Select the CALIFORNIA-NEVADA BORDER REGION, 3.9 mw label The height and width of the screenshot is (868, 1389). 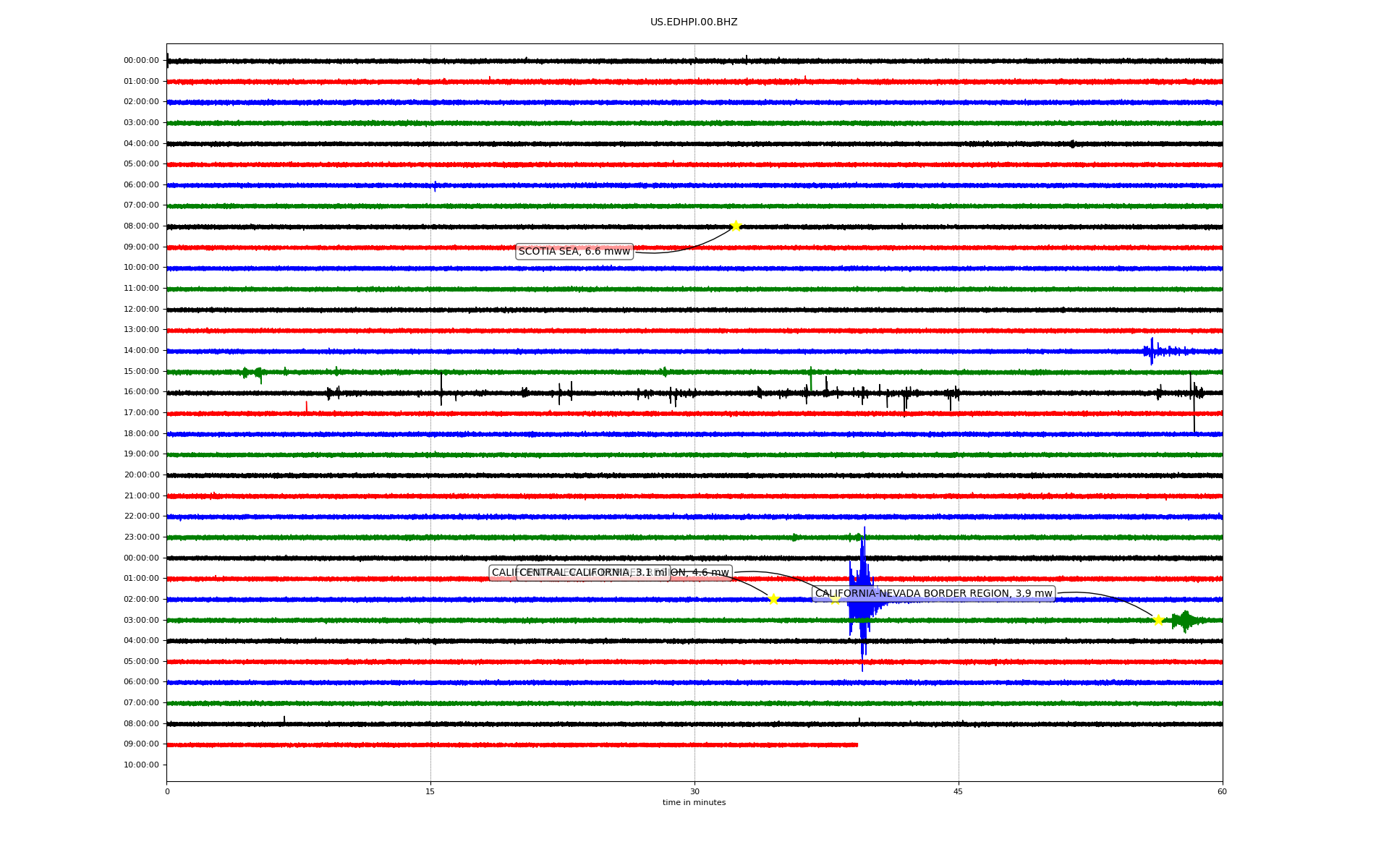pos(933,594)
